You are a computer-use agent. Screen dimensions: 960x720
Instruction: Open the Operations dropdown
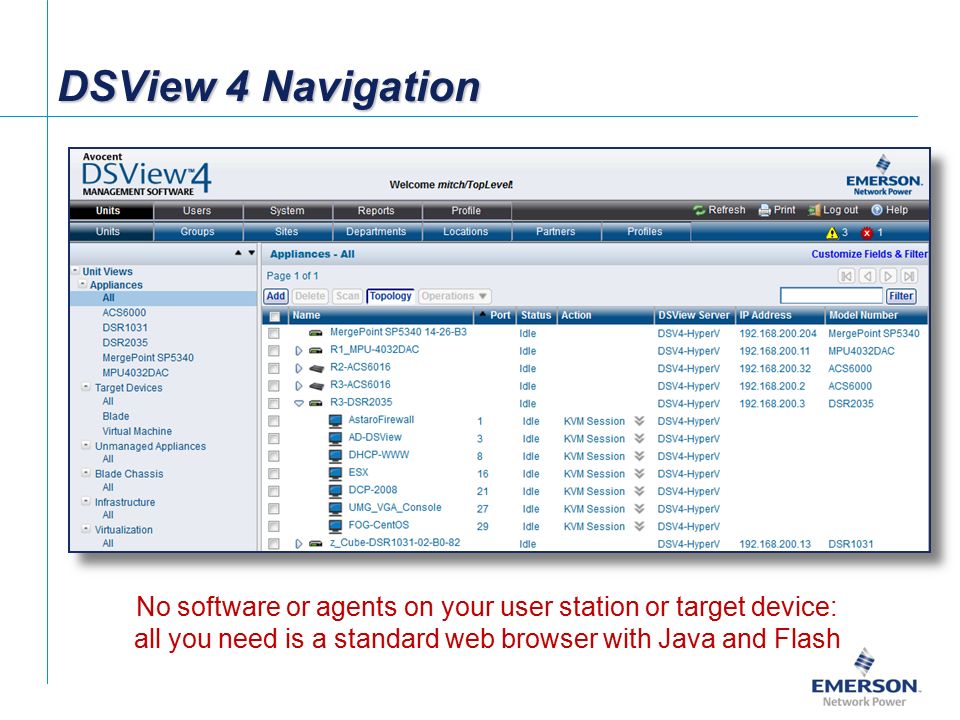[454, 296]
